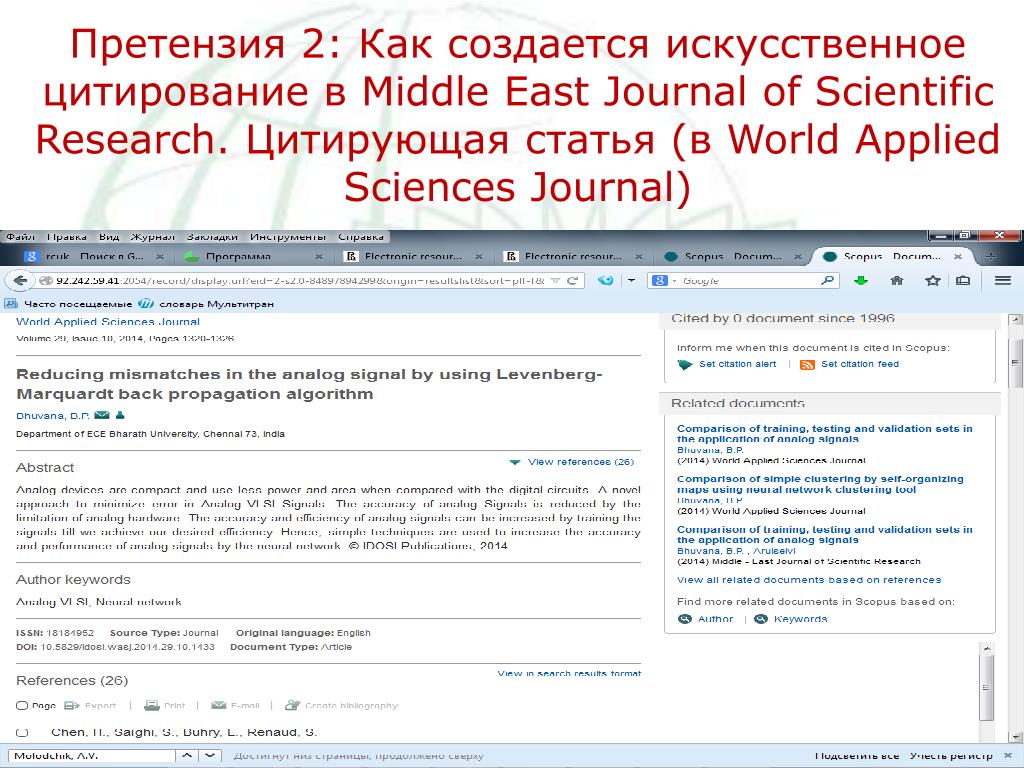This screenshot has width=1024, height=768.
Task: Click the ISSN value 18184952
Action: (70, 633)
